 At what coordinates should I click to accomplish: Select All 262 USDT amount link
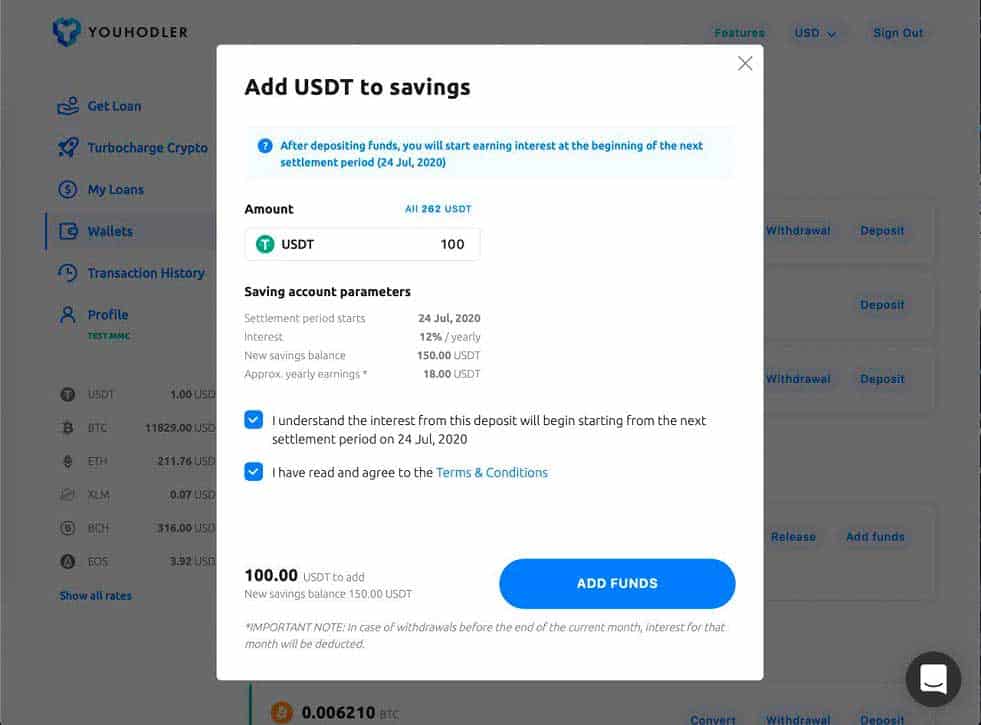click(x=438, y=209)
